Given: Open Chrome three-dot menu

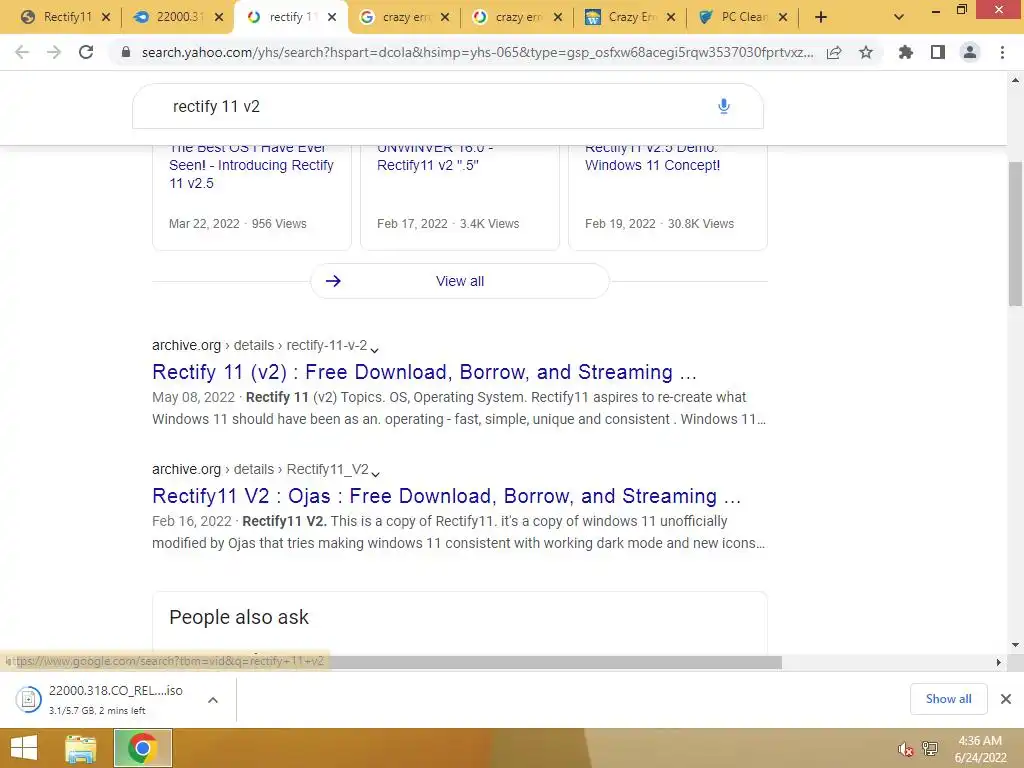Looking at the screenshot, I should [x=1002, y=52].
